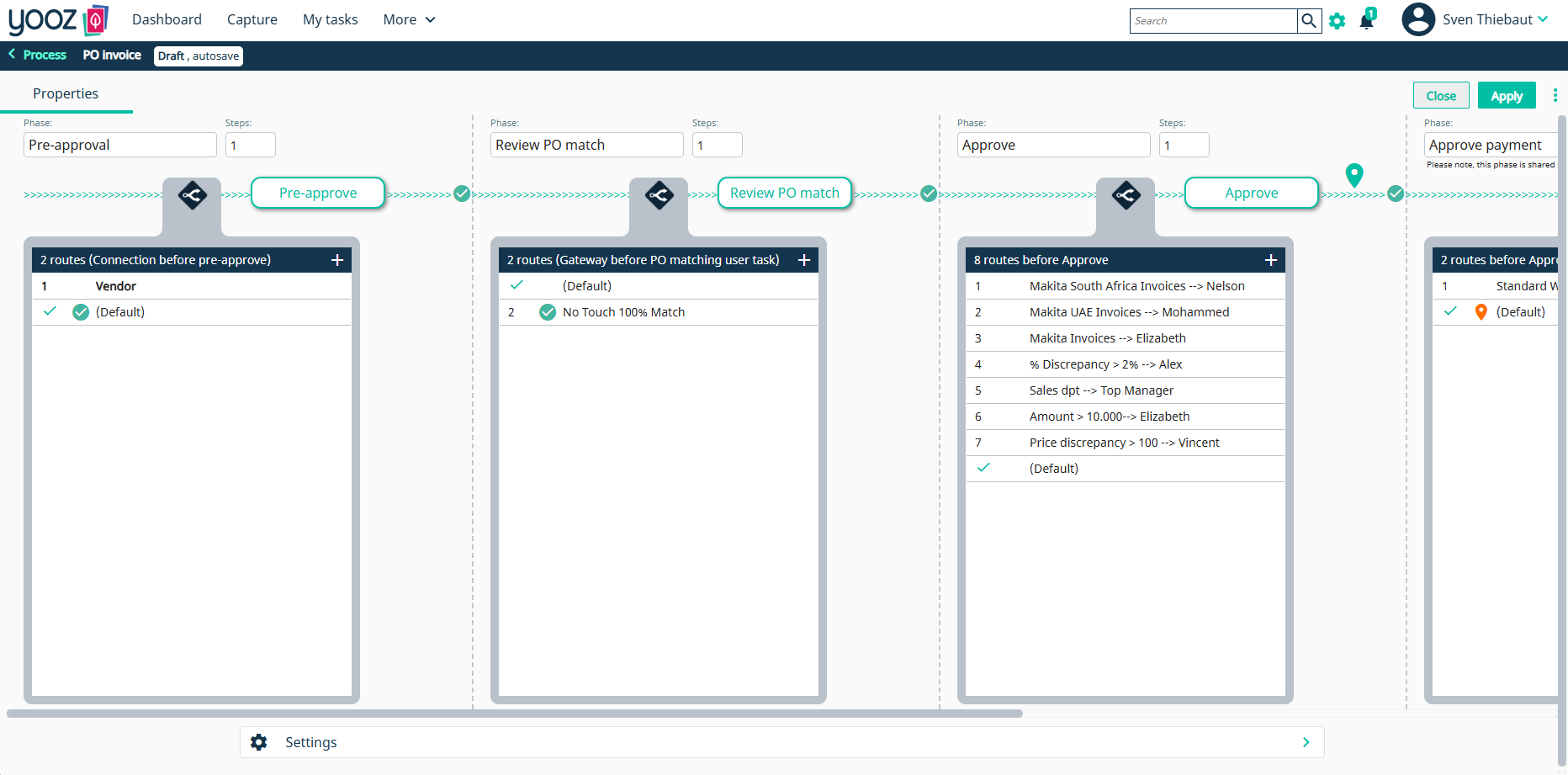The height and width of the screenshot is (775, 1568).
Task: Click checkpoint circle after Pre-approve step
Action: [x=462, y=194]
